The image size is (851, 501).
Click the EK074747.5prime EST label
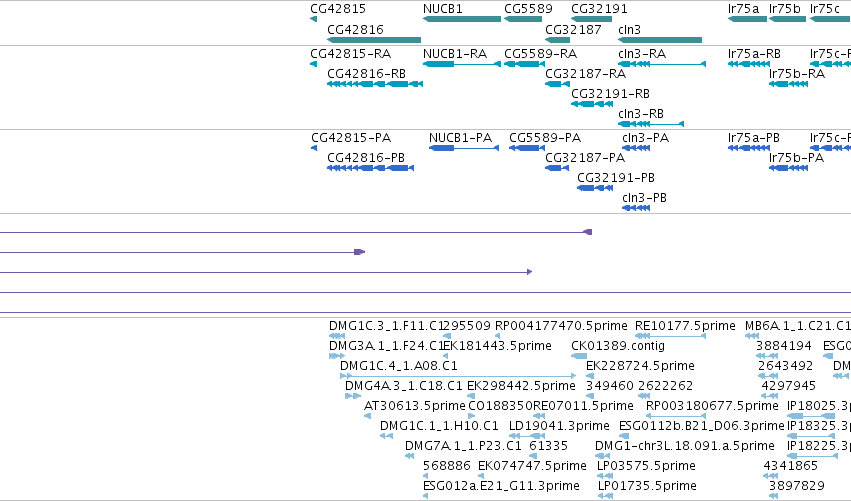[532, 466]
